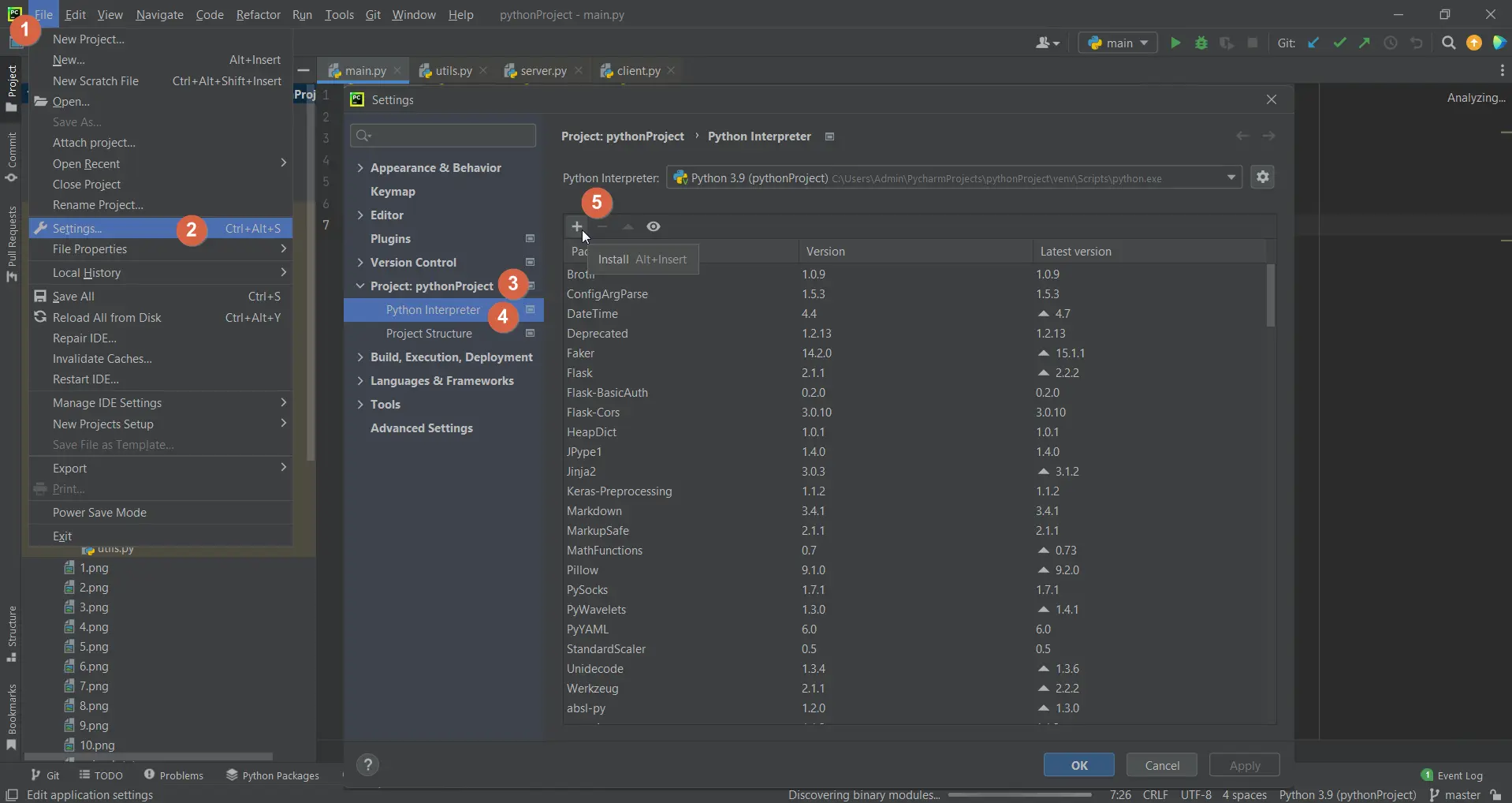Run the current configuration with the play icon
The width and height of the screenshot is (1512, 803).
1175,43
